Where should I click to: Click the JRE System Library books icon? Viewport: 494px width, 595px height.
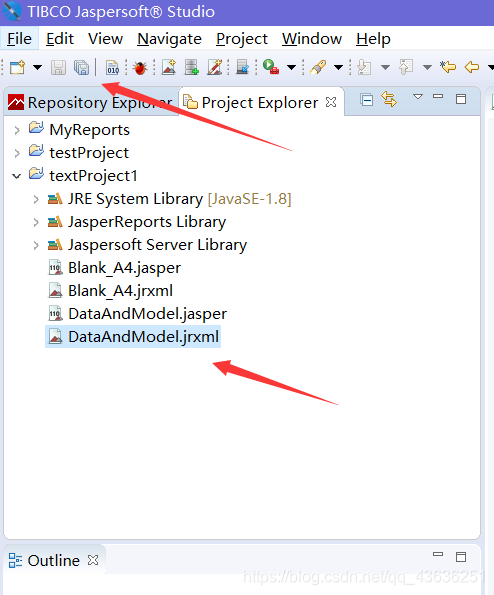pos(55,199)
